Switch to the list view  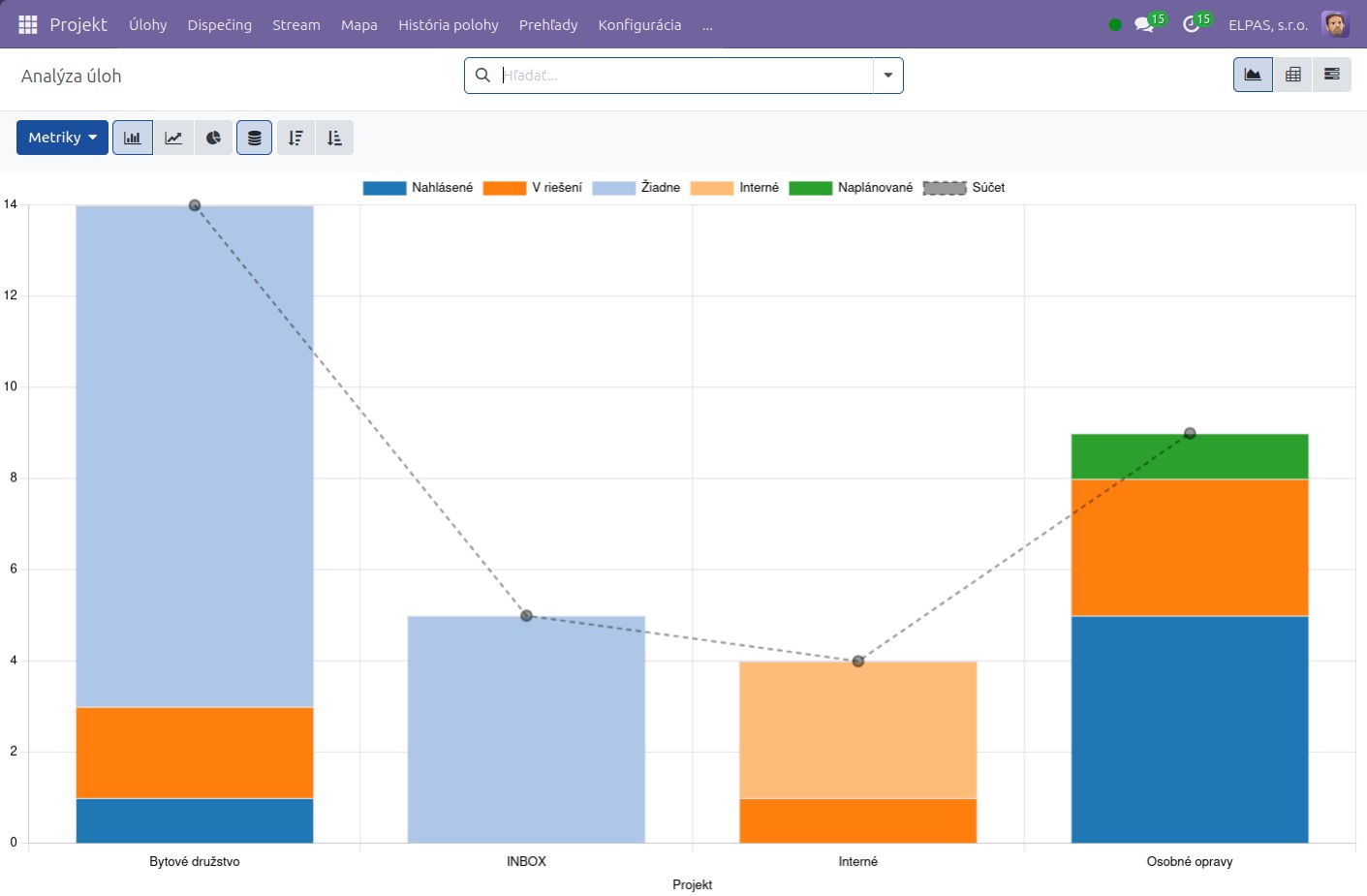tap(1332, 75)
